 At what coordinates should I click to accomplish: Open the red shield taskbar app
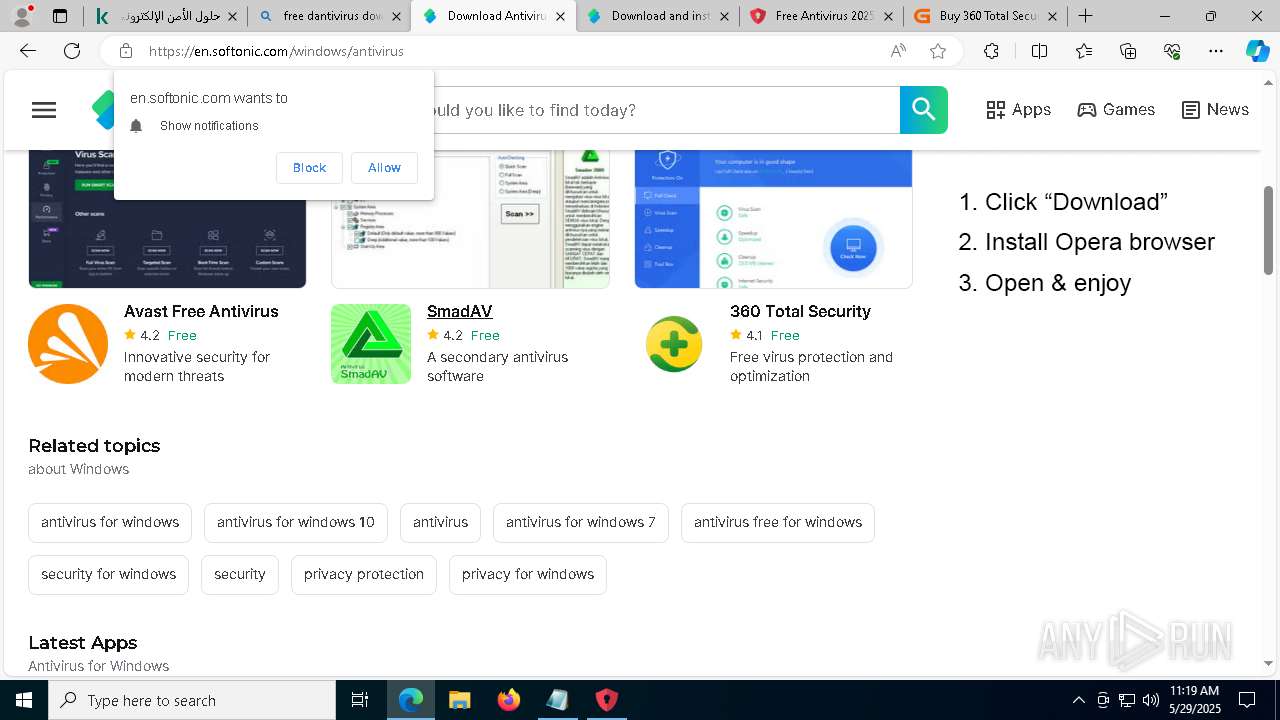(607, 700)
